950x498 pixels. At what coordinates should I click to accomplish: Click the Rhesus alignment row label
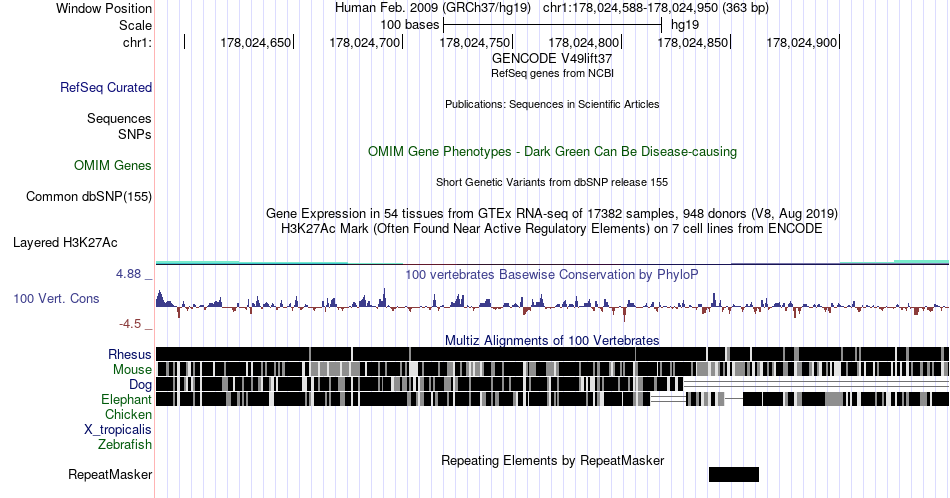(x=130, y=354)
